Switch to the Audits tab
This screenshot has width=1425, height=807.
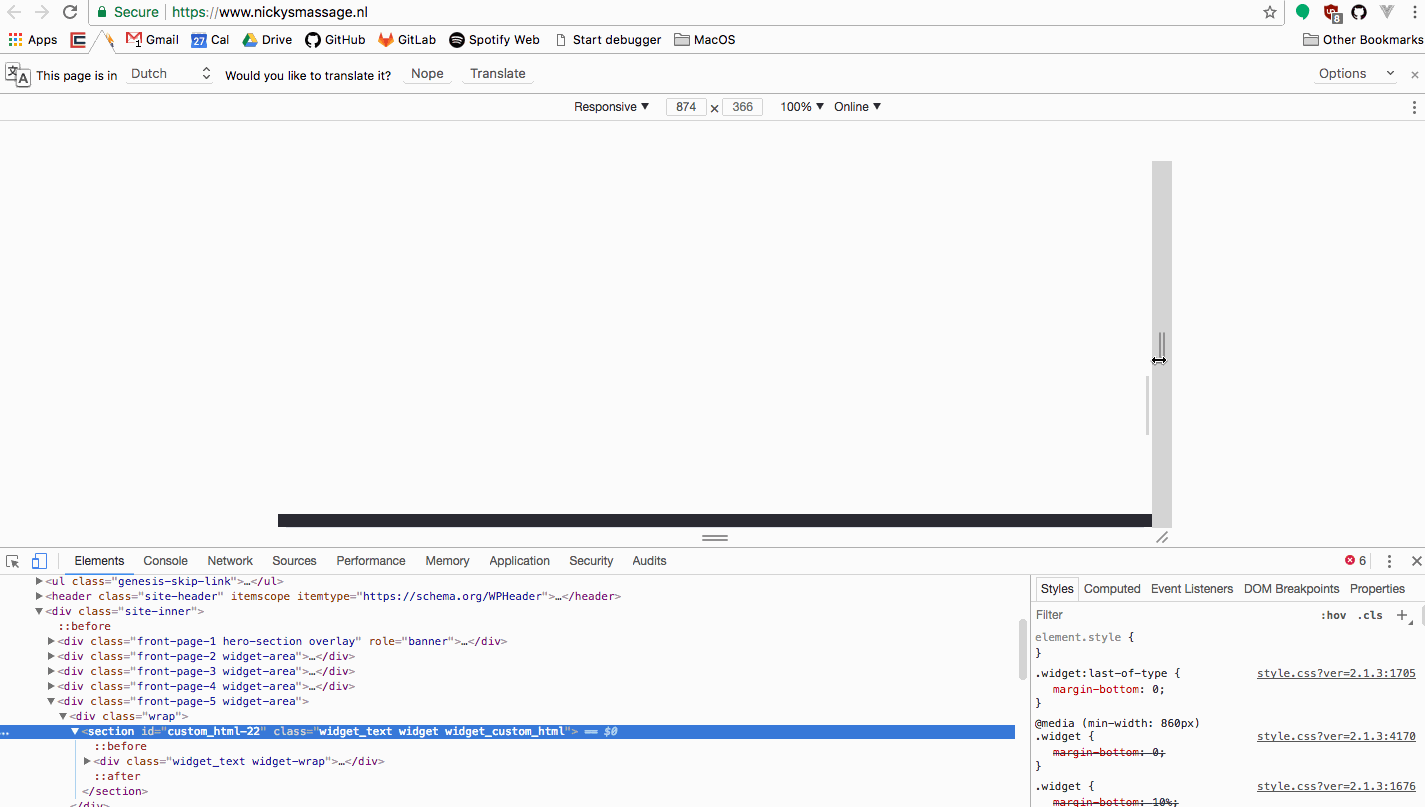coord(649,561)
